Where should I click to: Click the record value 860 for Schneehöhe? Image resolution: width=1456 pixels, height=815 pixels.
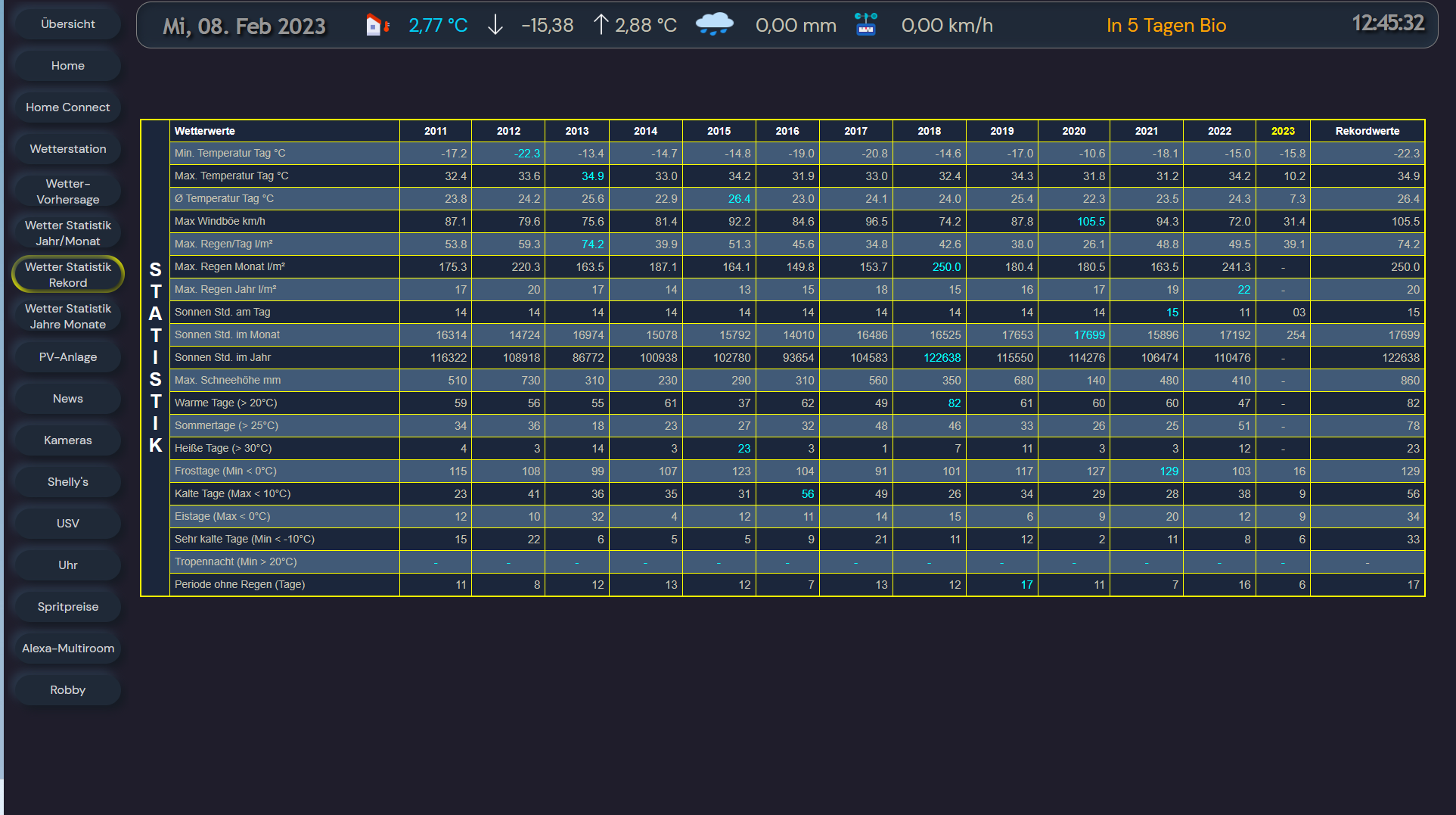(1410, 380)
